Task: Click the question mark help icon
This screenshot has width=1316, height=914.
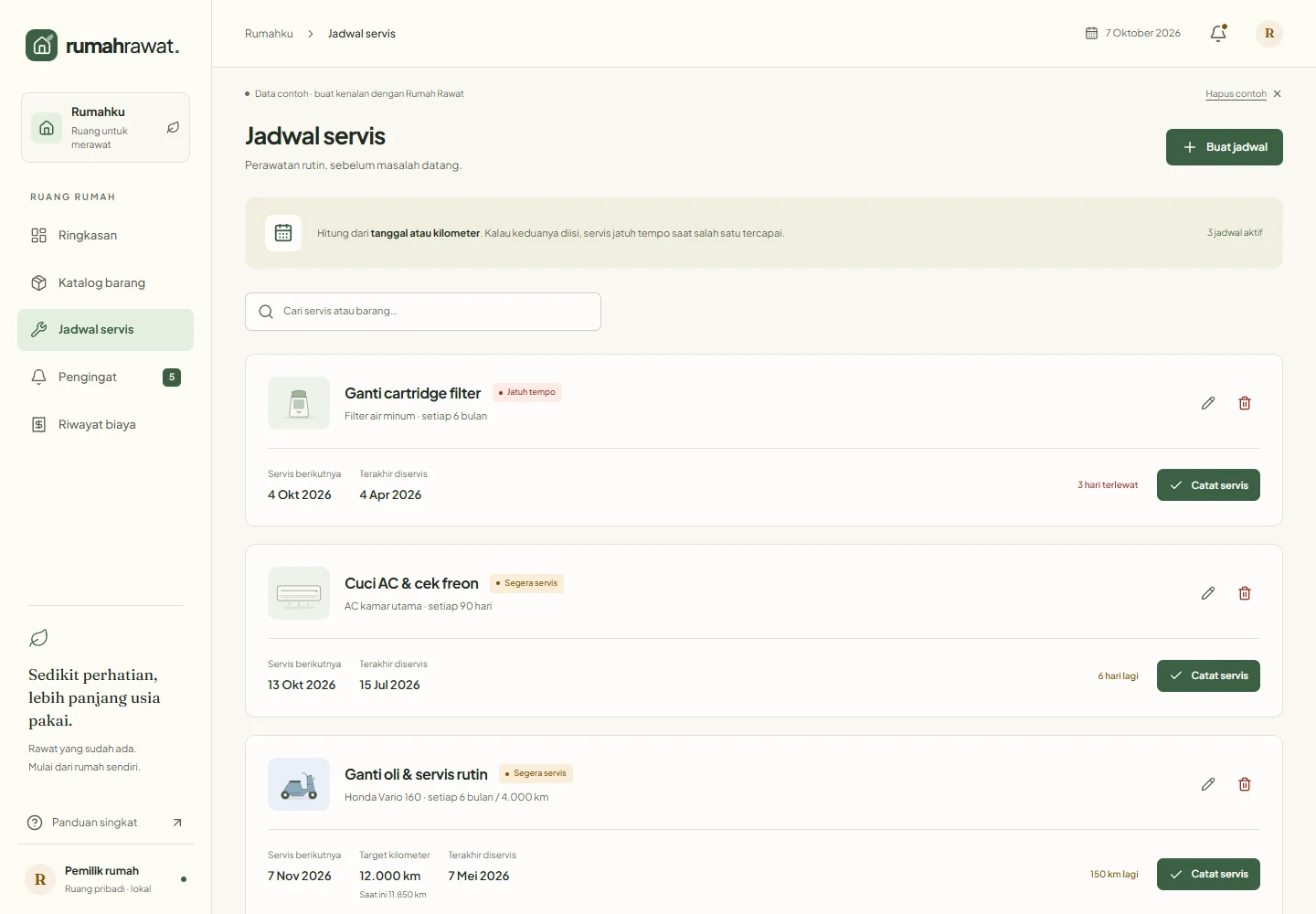Action: tap(35, 823)
